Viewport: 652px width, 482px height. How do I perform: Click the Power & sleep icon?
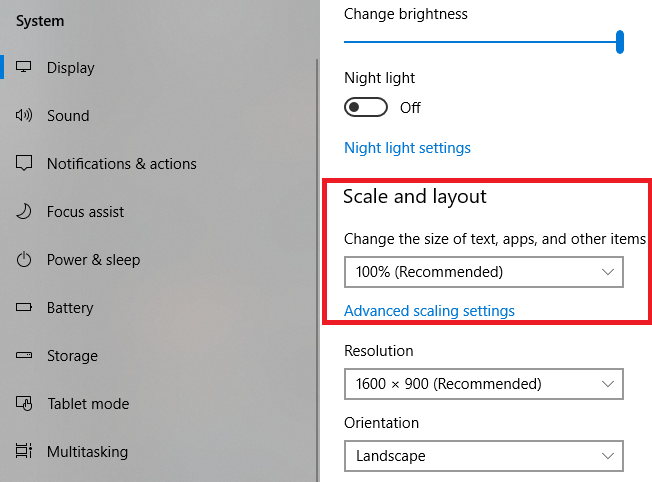(25, 260)
